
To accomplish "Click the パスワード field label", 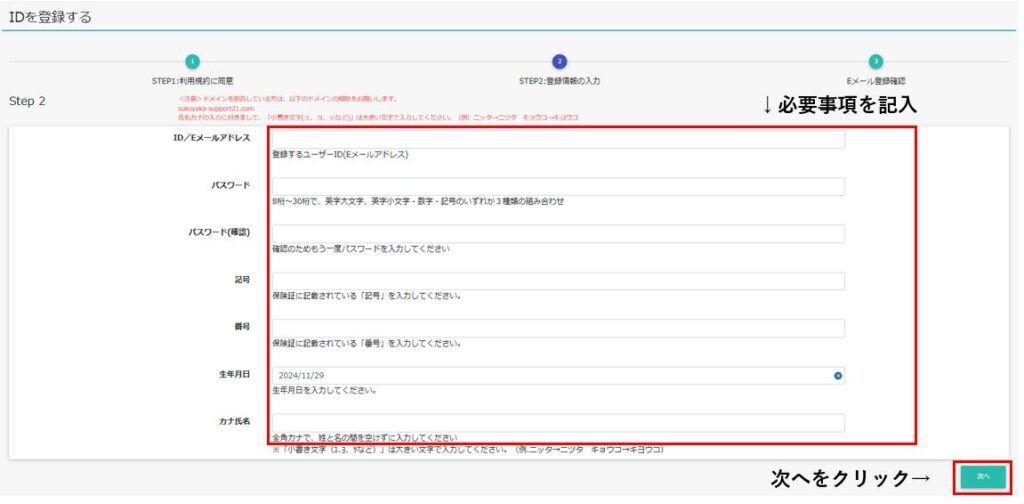I will point(231,185).
